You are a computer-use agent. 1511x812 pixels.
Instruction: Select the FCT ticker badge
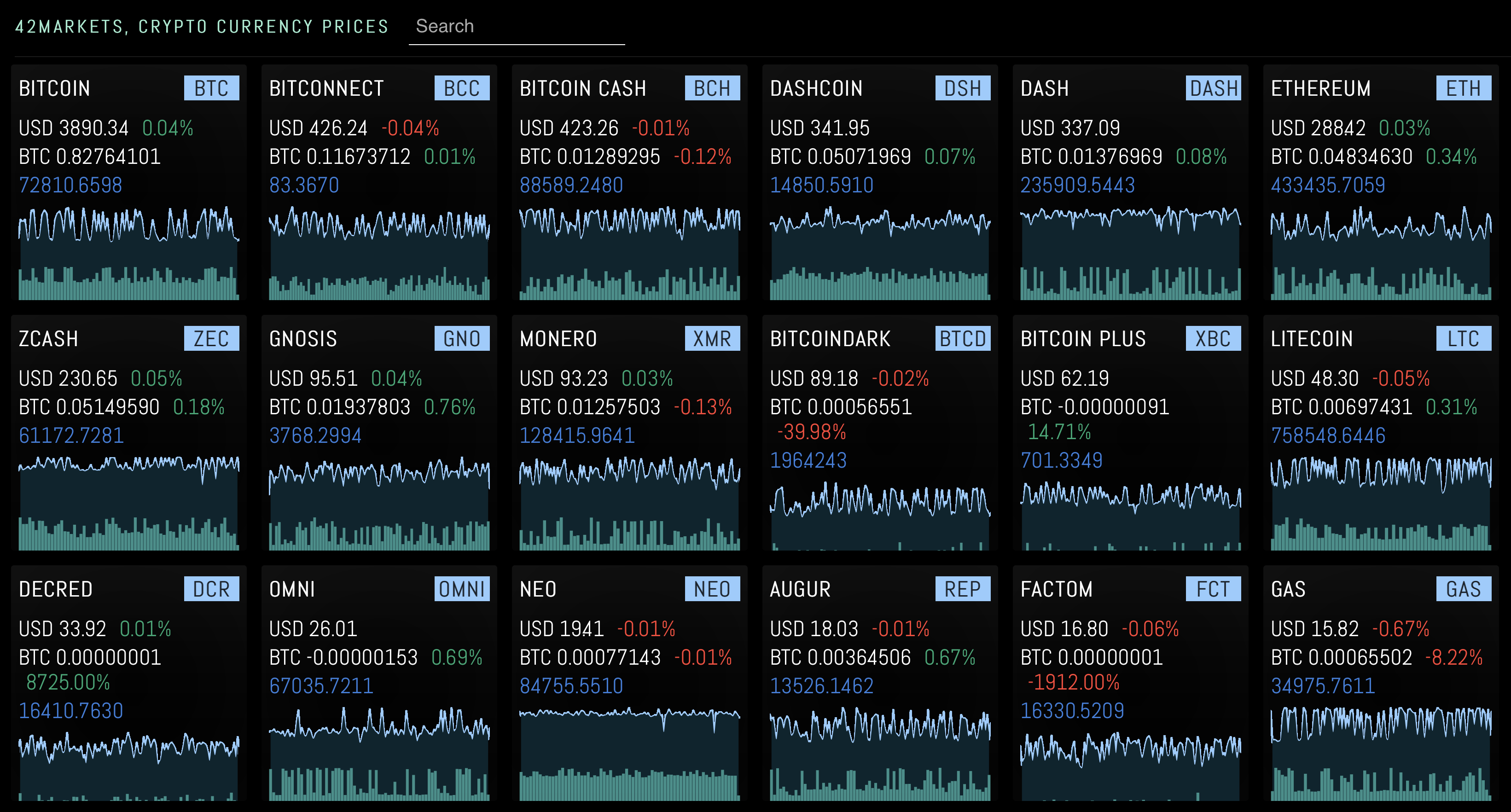pos(1213,589)
